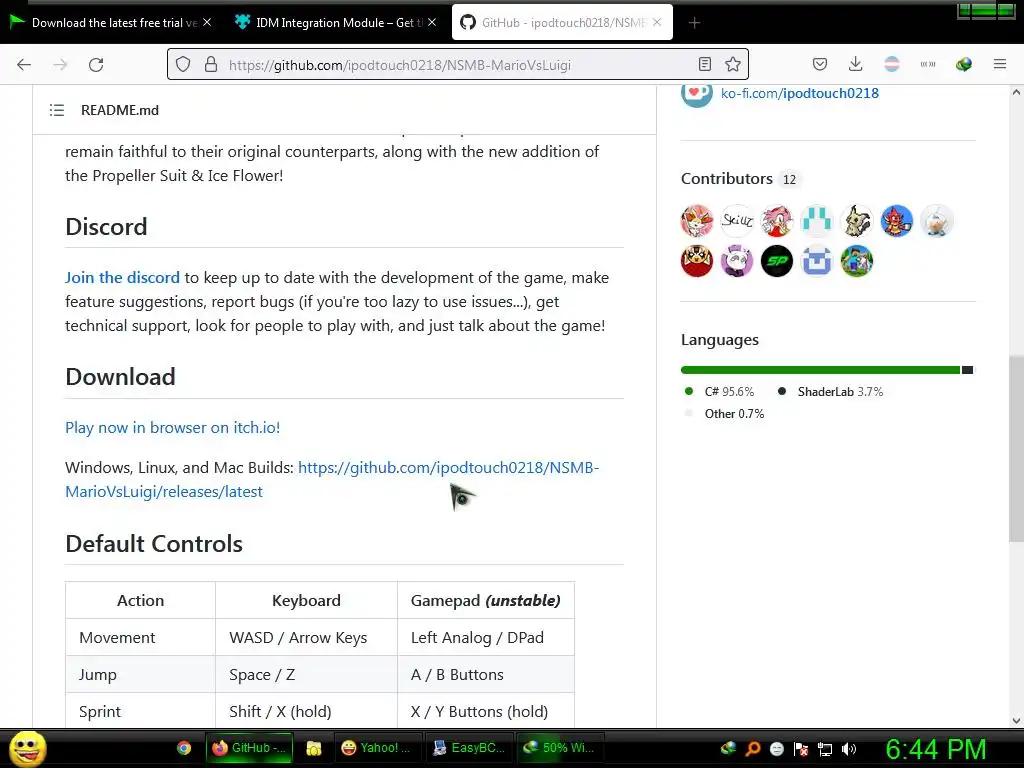
Task: Save page to Pocket
Action: (820, 64)
